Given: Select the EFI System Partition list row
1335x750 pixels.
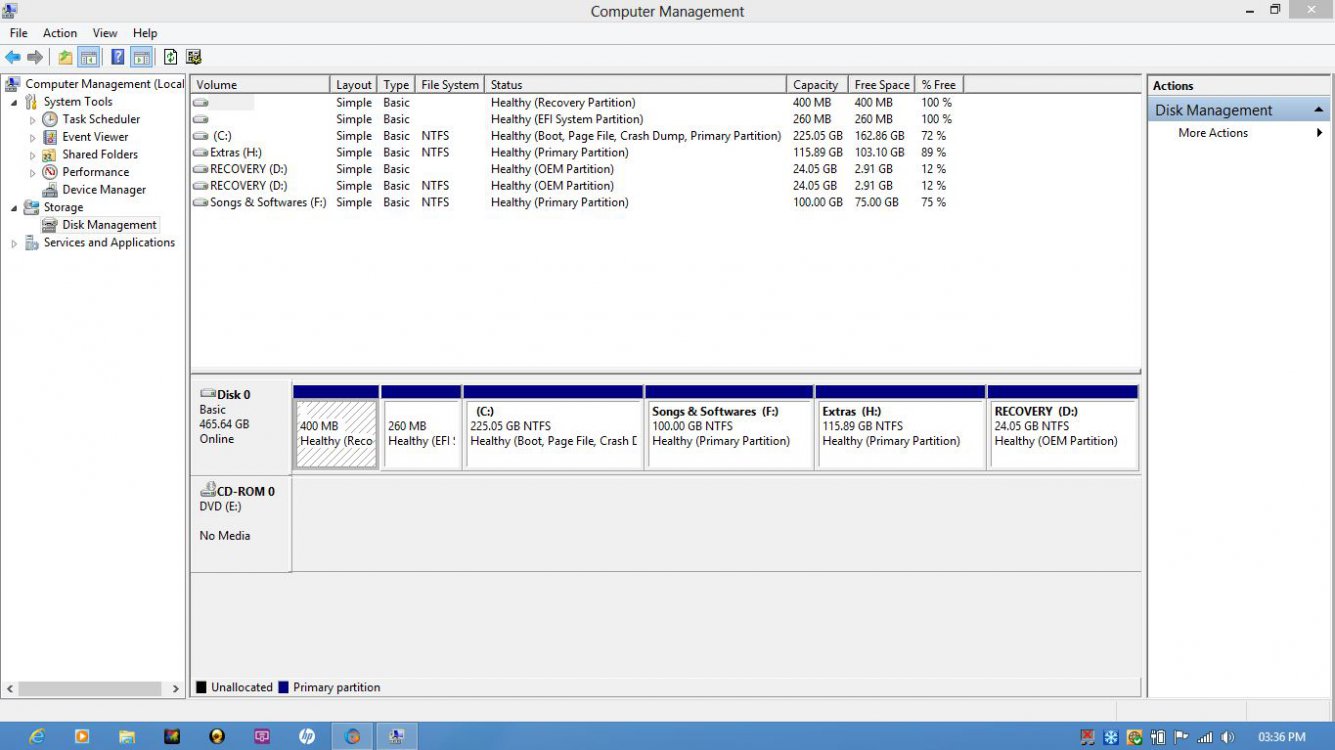Looking at the screenshot, I should [575, 119].
